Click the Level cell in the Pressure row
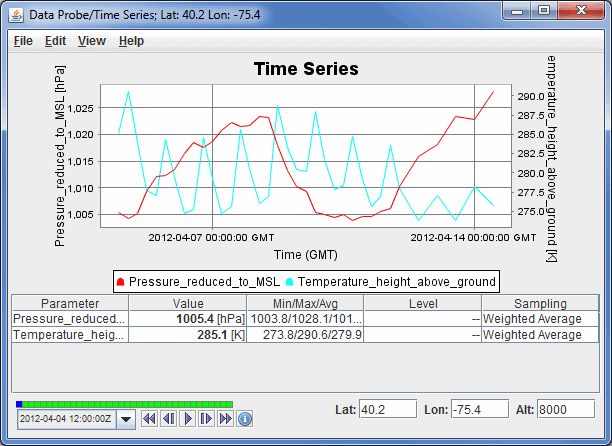 [x=423, y=319]
